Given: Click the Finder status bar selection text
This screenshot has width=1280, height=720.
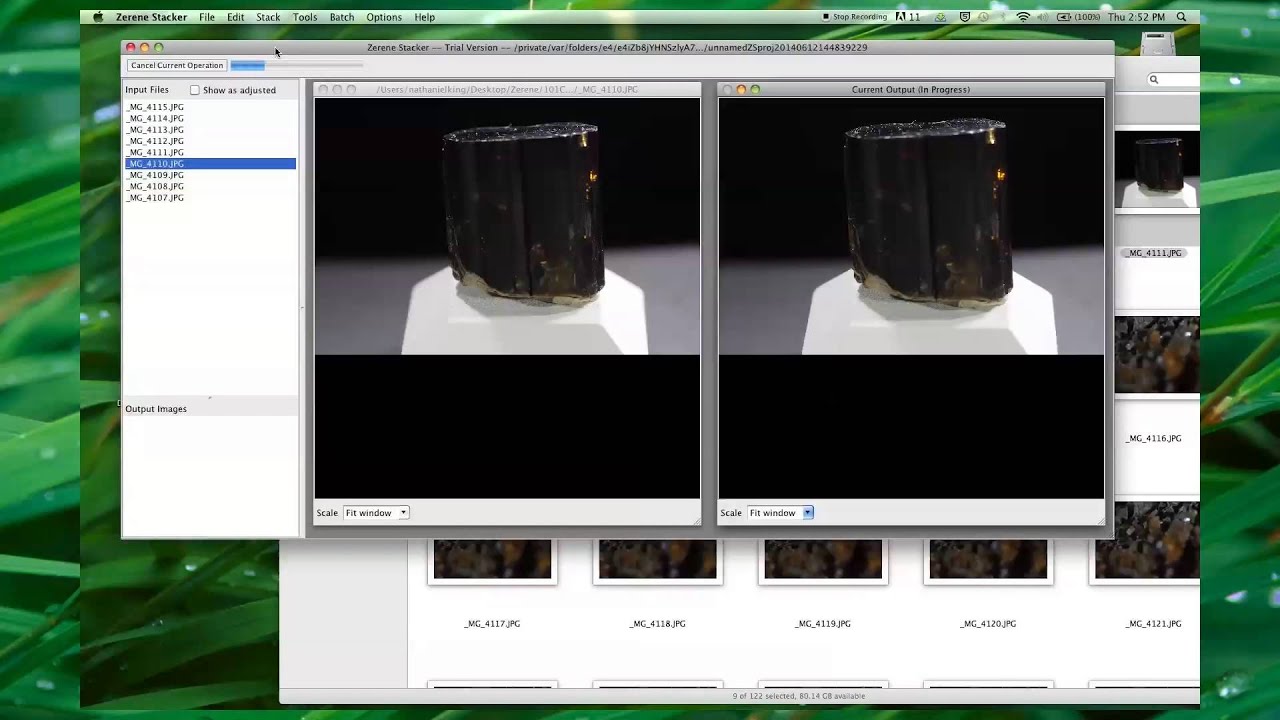Looking at the screenshot, I should (x=799, y=696).
